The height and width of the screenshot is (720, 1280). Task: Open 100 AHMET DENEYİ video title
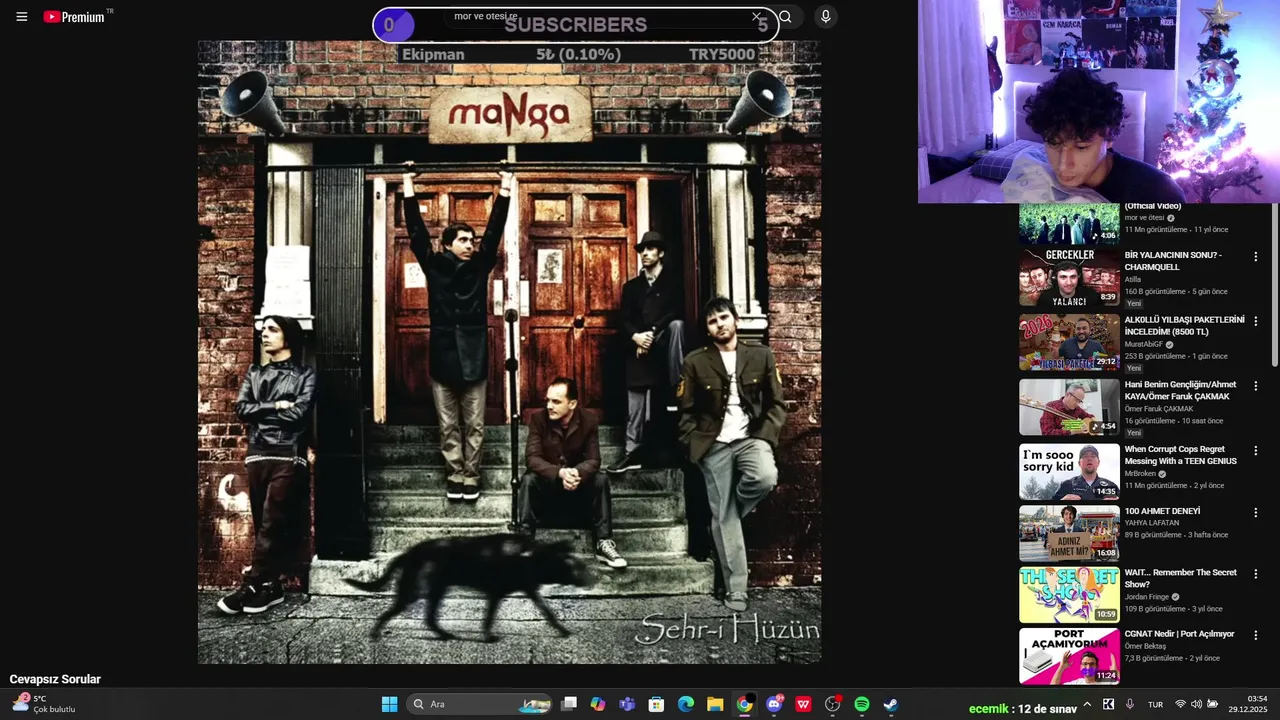[1162, 511]
